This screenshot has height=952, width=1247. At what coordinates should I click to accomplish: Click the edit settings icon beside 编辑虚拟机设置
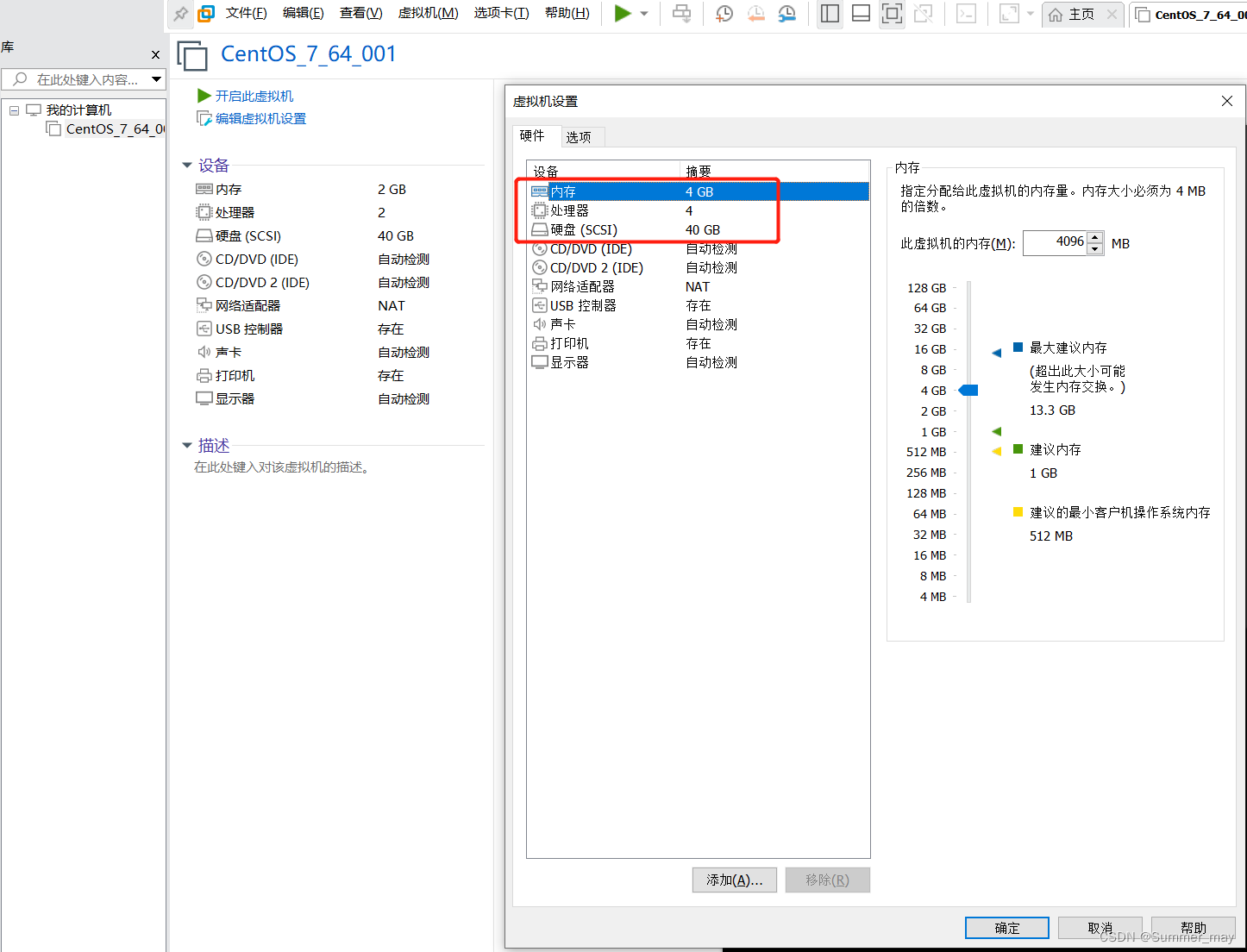[204, 119]
